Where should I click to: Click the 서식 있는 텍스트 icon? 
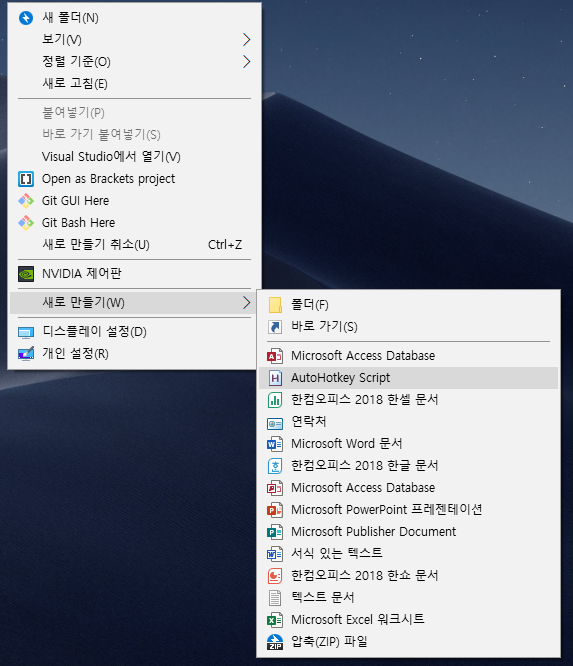tap(275, 554)
